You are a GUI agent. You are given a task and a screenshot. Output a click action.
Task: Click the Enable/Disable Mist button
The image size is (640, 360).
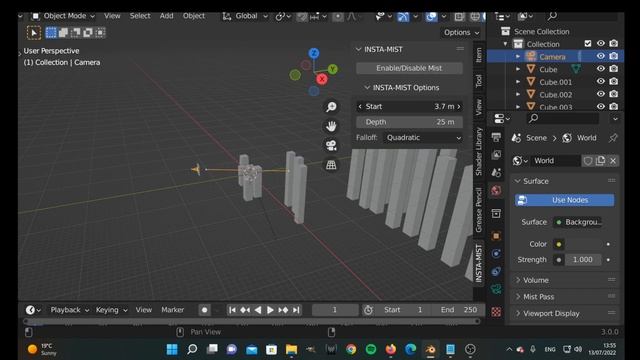(x=409, y=68)
